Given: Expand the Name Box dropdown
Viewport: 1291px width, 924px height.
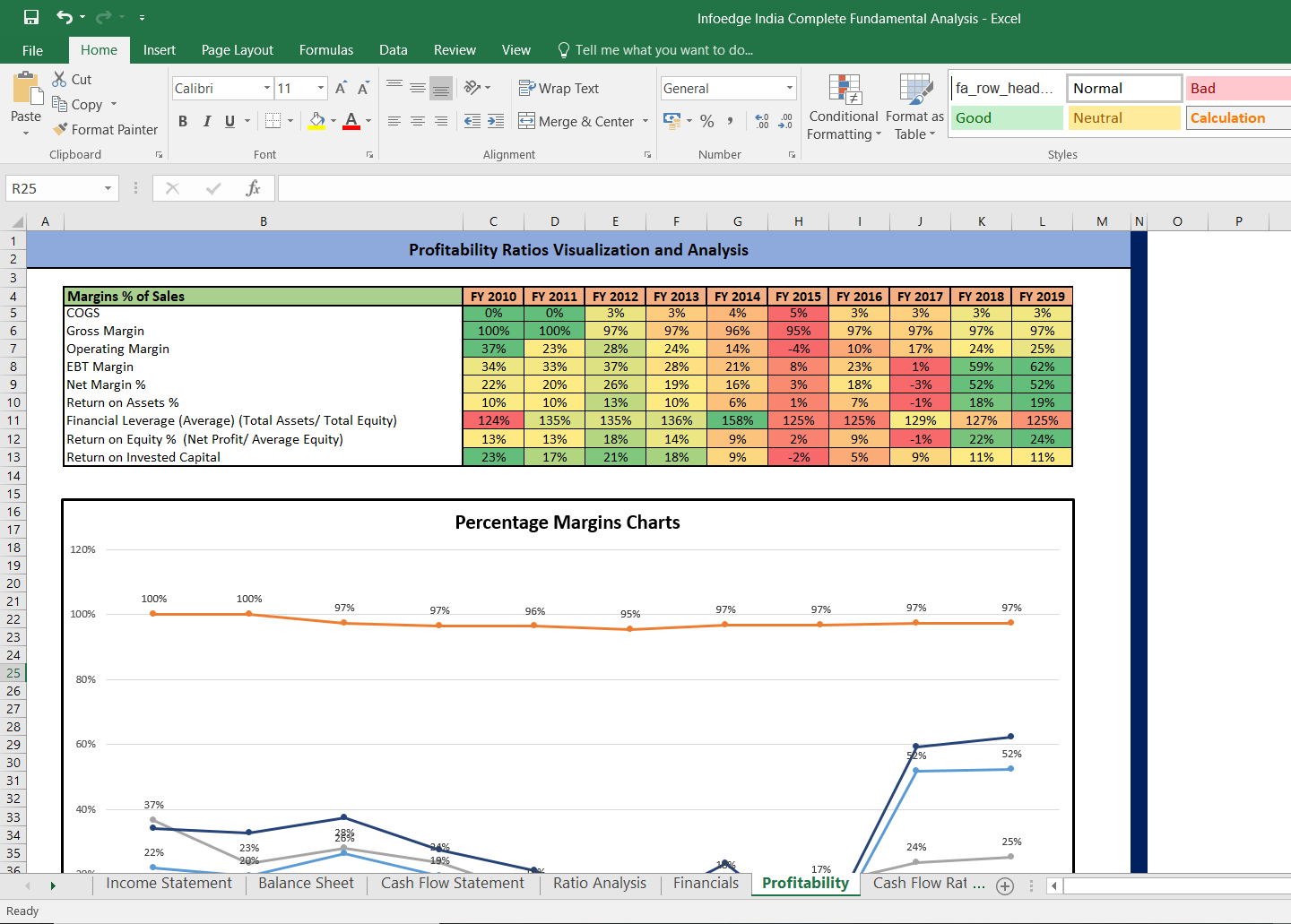Looking at the screenshot, I should point(108,188).
